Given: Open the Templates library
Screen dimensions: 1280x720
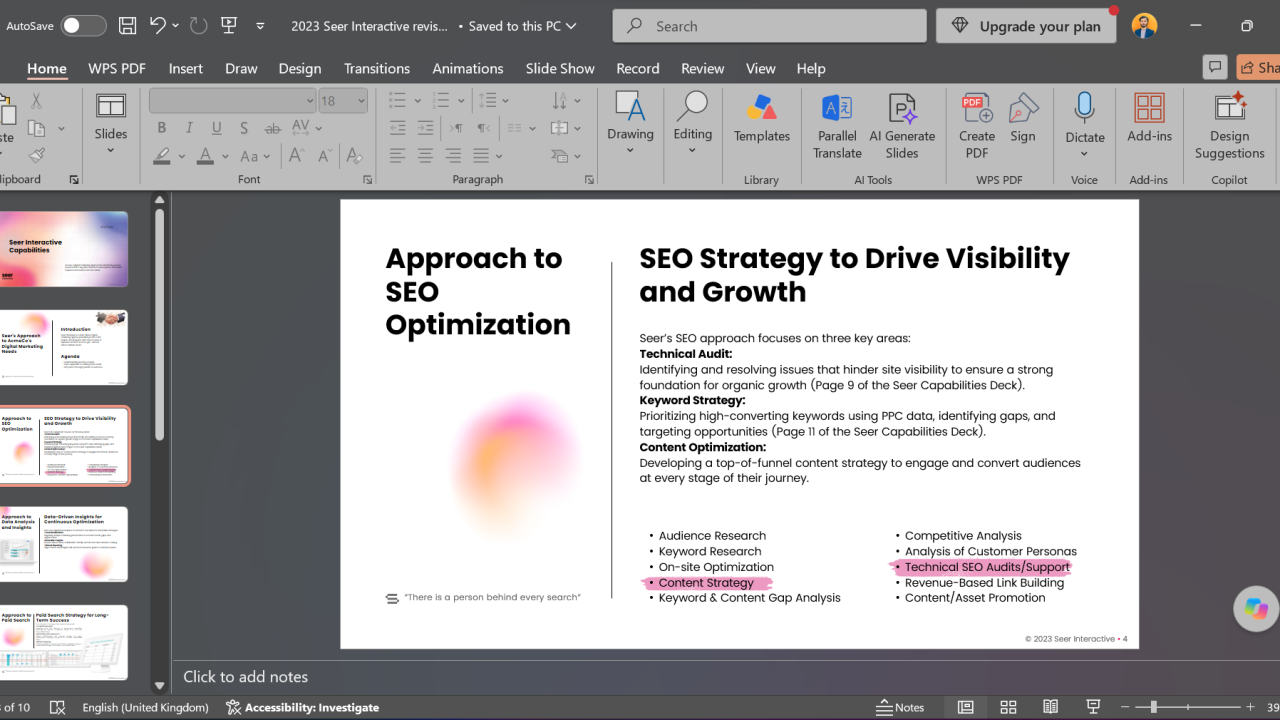Looking at the screenshot, I should pos(762,118).
